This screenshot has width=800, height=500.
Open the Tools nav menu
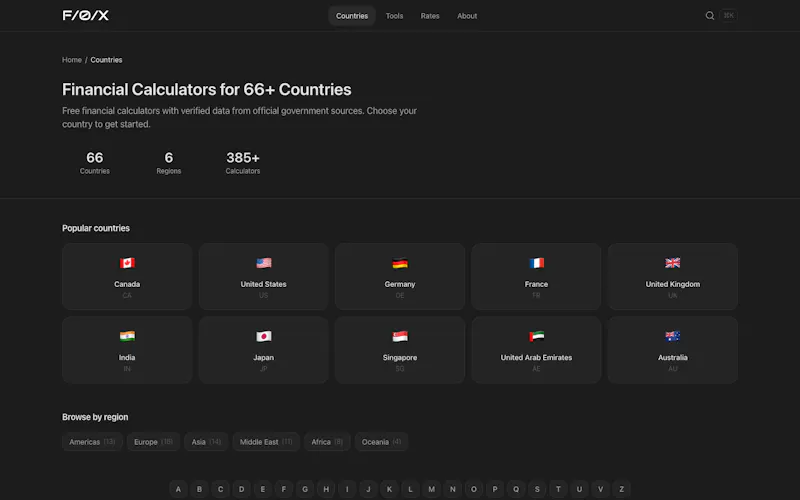tap(394, 16)
